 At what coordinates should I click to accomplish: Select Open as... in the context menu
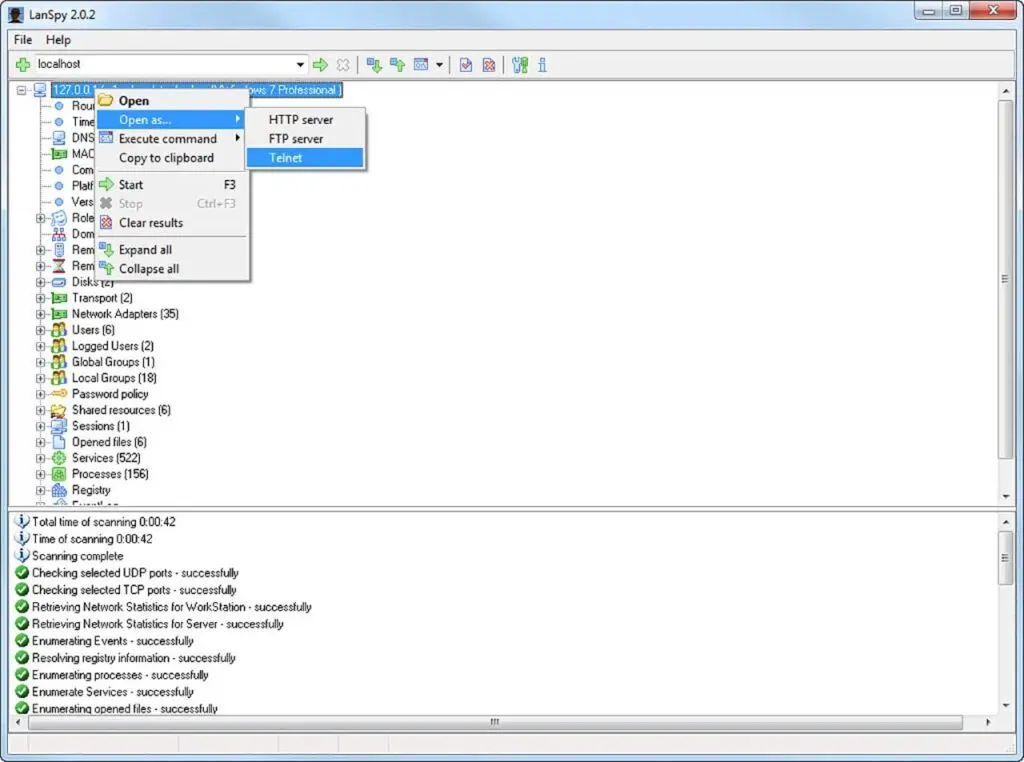point(172,119)
